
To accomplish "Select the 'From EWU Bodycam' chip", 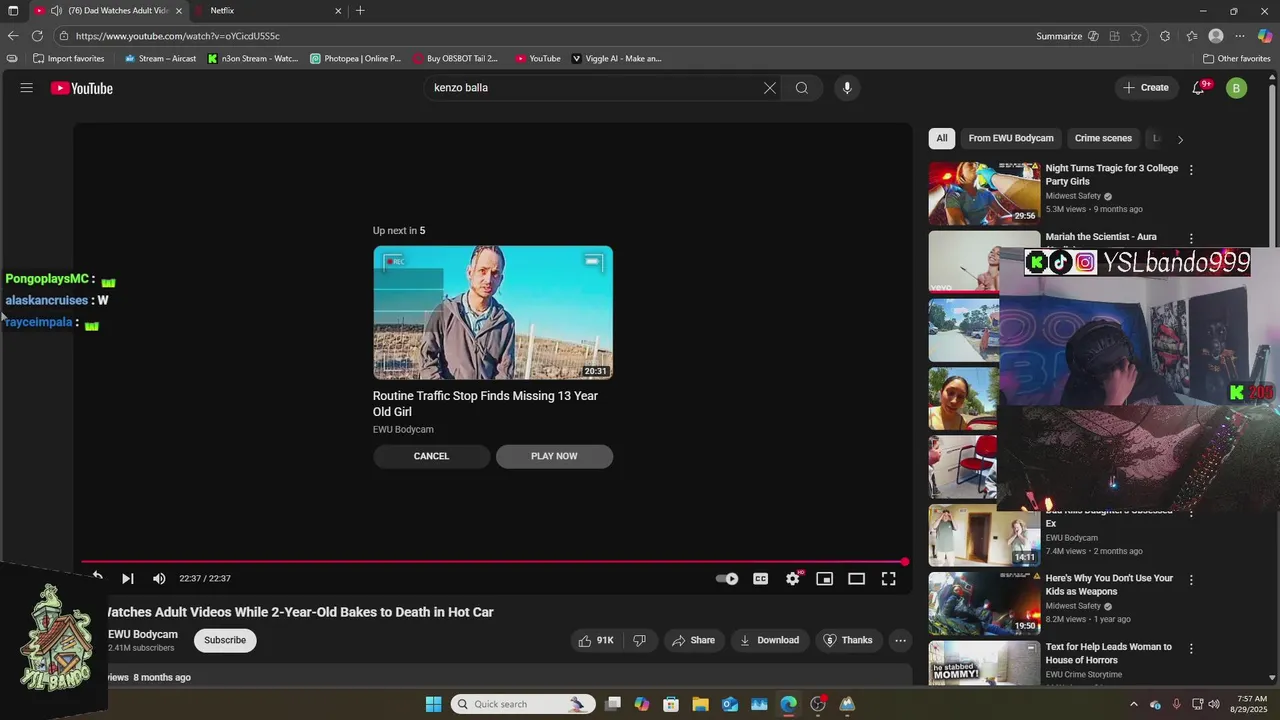I will coord(1011,139).
